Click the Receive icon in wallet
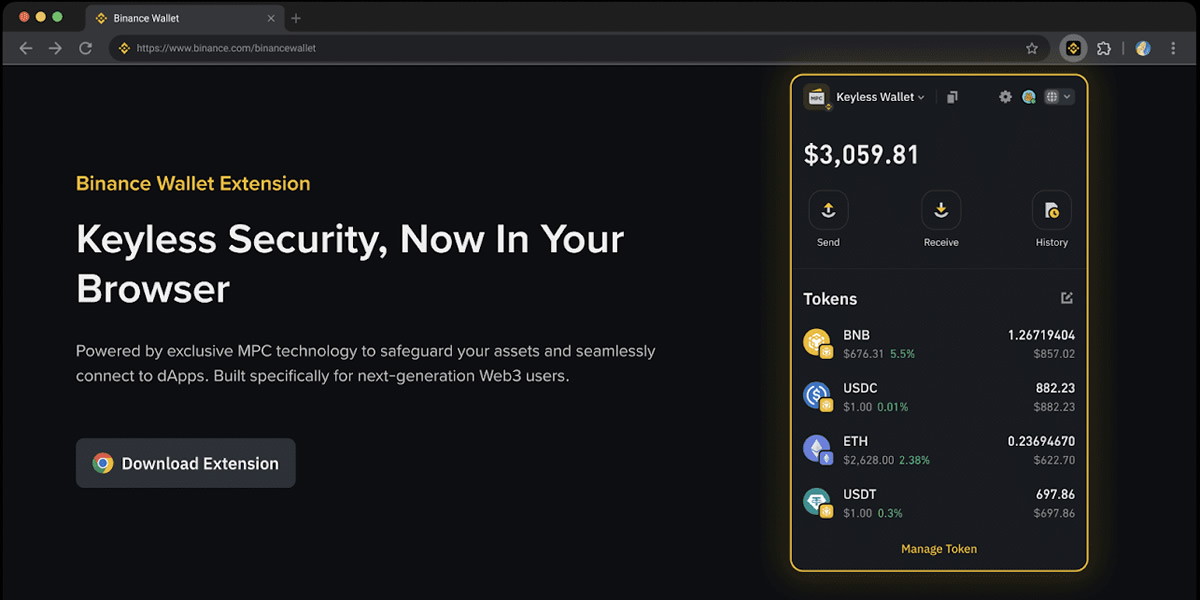The width and height of the screenshot is (1200, 600). click(x=941, y=211)
